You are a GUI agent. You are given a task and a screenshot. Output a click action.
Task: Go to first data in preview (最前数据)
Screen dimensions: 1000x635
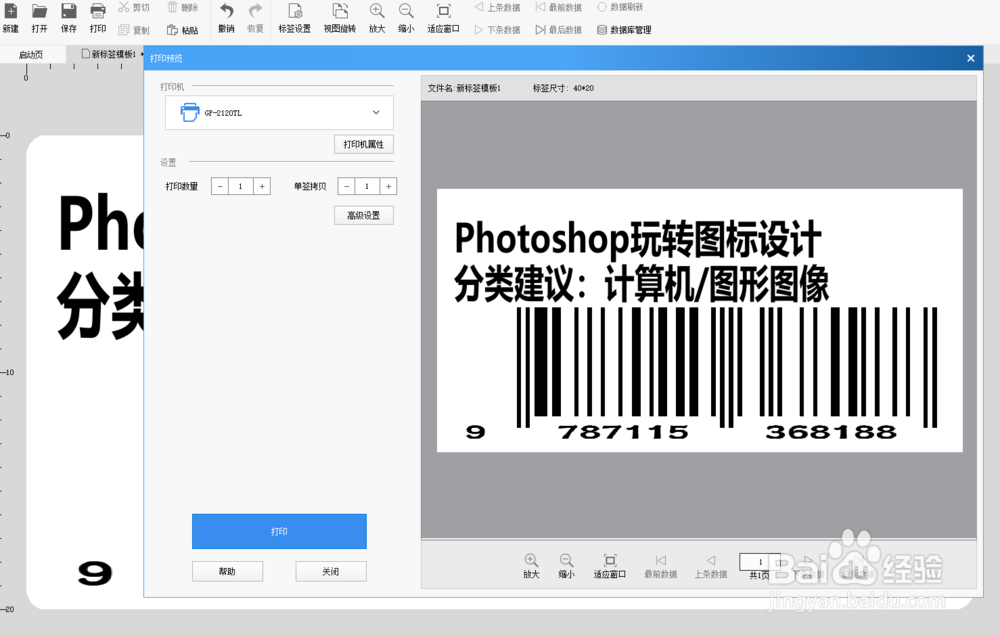click(x=661, y=566)
